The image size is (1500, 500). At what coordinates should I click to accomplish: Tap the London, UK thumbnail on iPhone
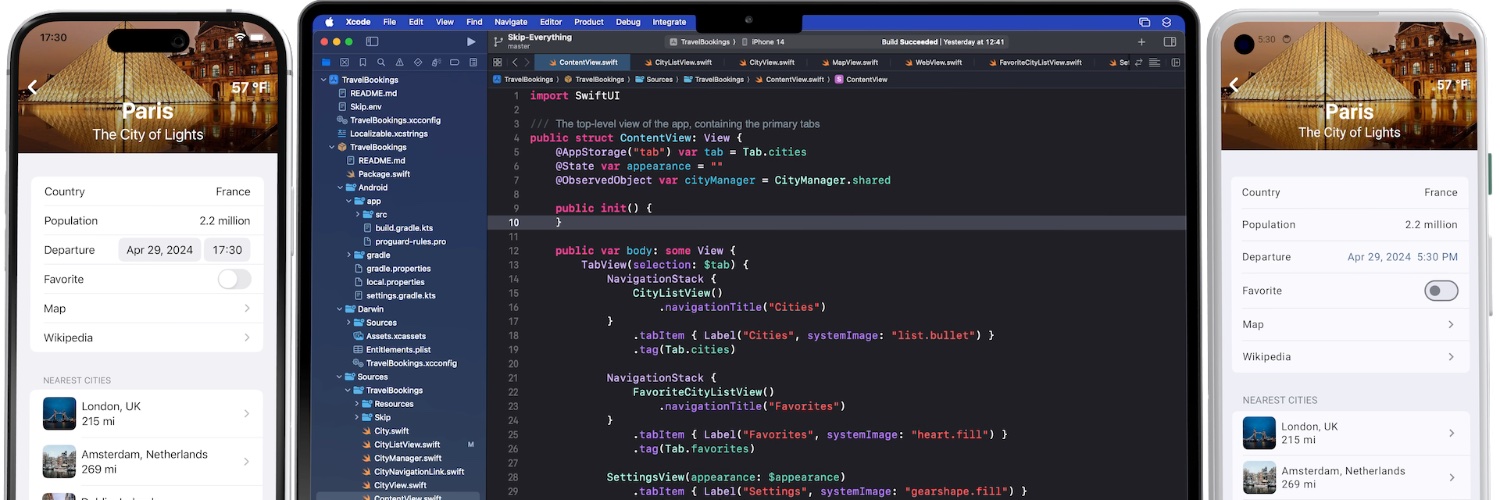pos(60,414)
